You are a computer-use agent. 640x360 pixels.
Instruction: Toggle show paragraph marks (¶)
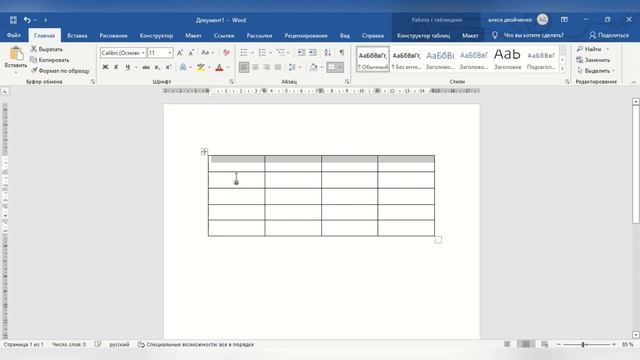click(342, 53)
